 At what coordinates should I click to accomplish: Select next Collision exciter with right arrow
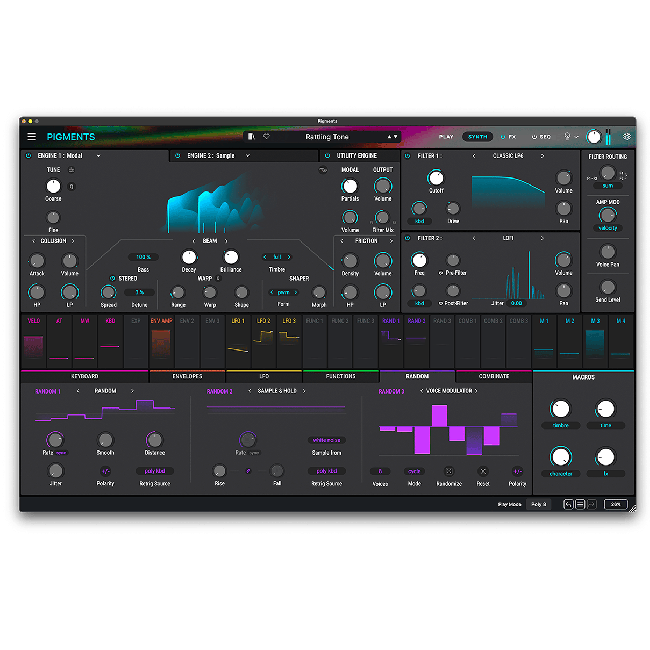click(x=73, y=241)
